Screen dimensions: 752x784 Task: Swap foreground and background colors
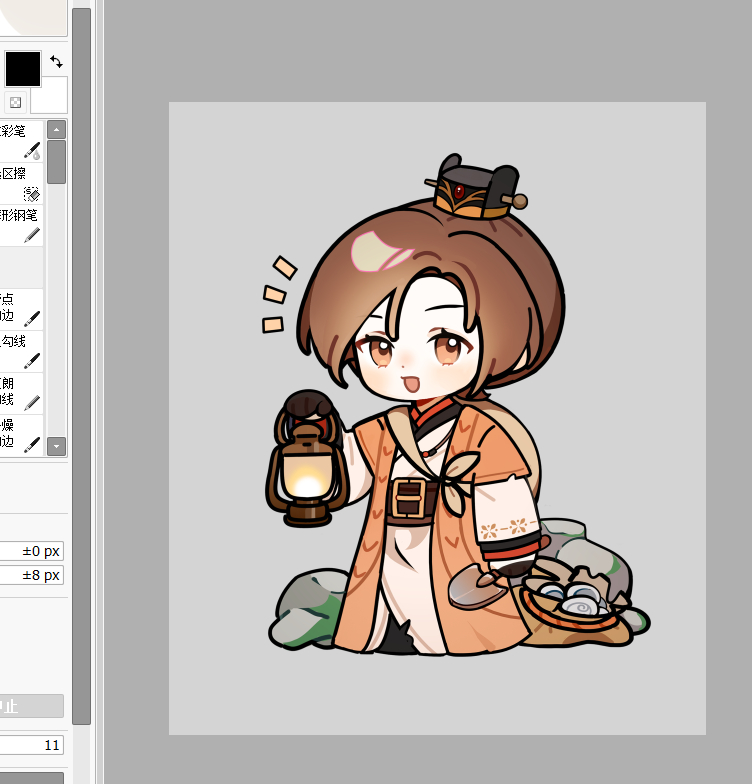tap(56, 62)
